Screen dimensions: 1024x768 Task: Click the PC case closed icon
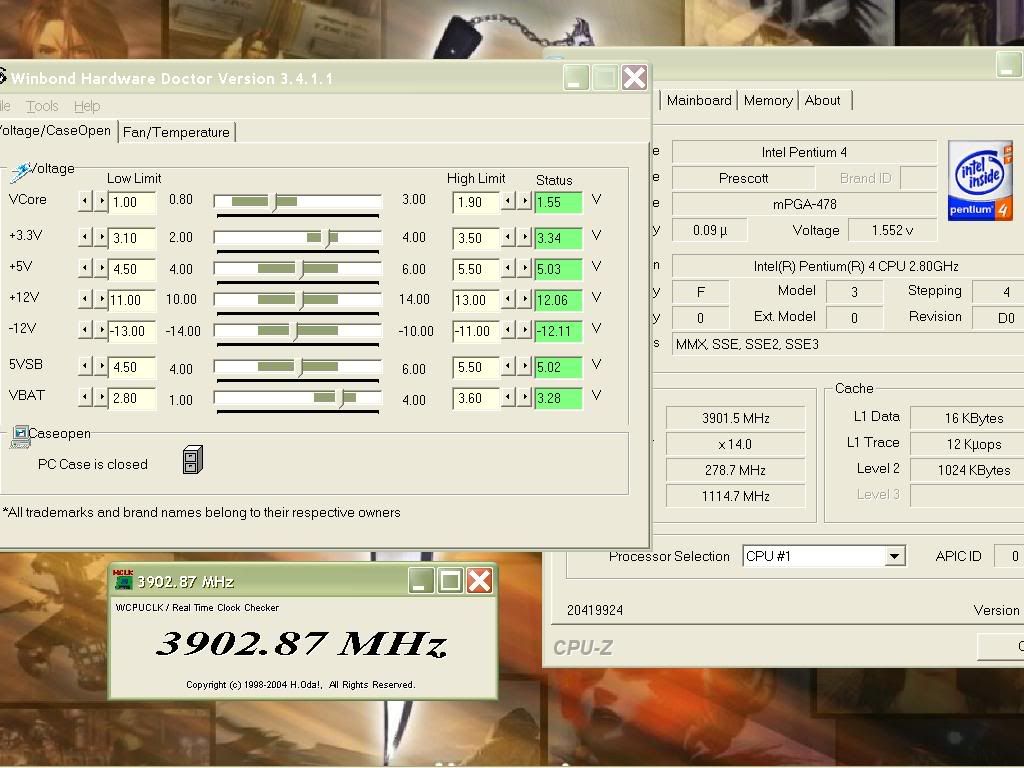tap(192, 460)
